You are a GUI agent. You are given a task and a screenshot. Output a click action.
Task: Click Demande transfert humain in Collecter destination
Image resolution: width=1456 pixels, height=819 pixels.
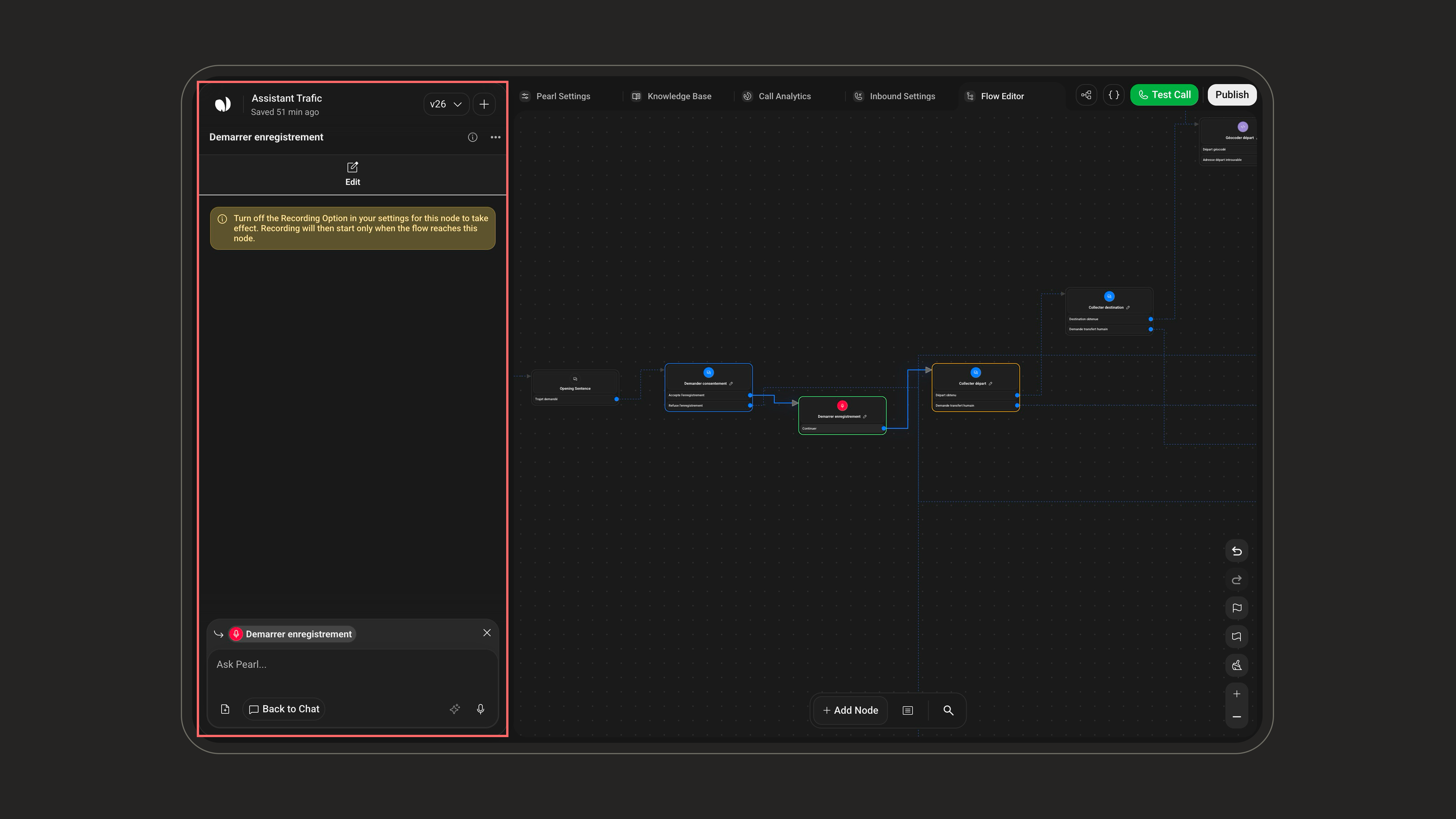coord(1109,330)
